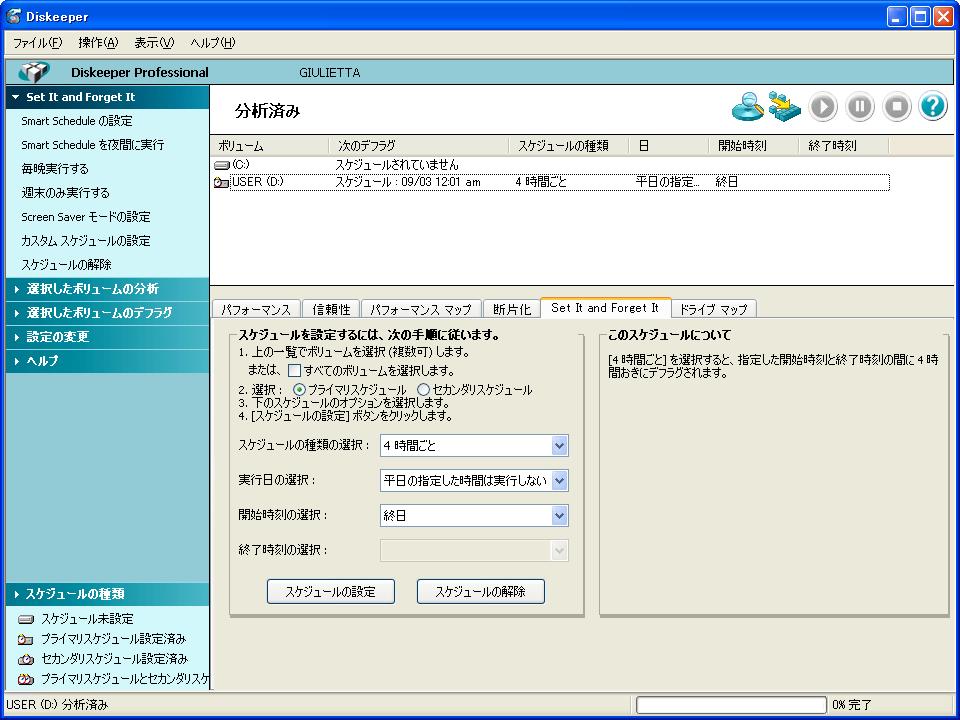Click GIULIETTA computer name in header
Image resolution: width=960 pixels, height=720 pixels.
pos(329,72)
